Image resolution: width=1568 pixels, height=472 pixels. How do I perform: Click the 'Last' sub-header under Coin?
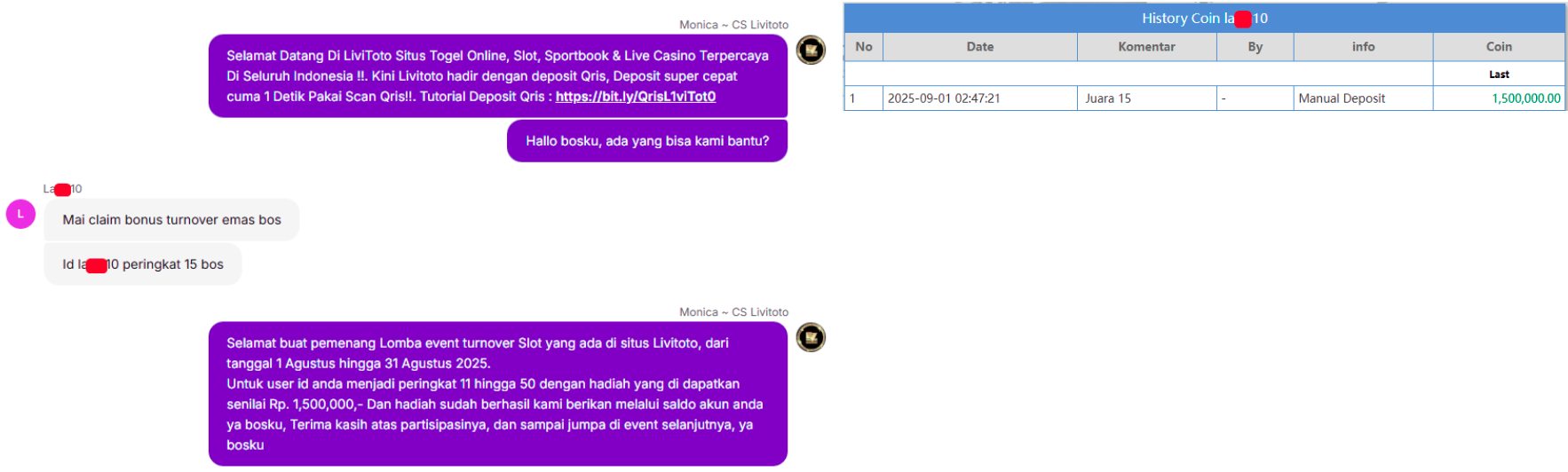pos(1500,75)
